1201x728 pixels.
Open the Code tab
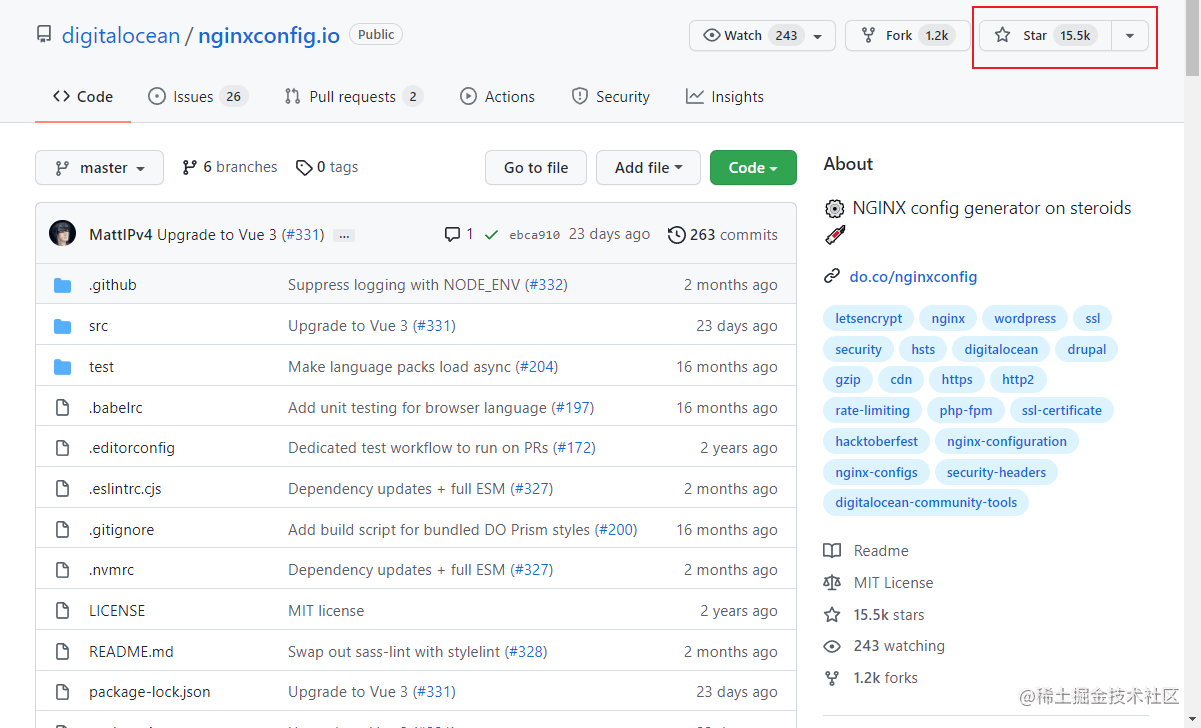[x=83, y=97]
